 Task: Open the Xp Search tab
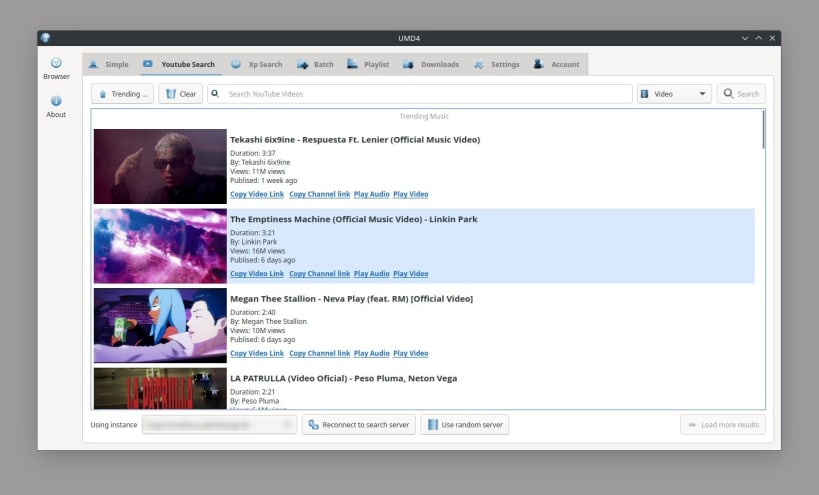[257, 64]
